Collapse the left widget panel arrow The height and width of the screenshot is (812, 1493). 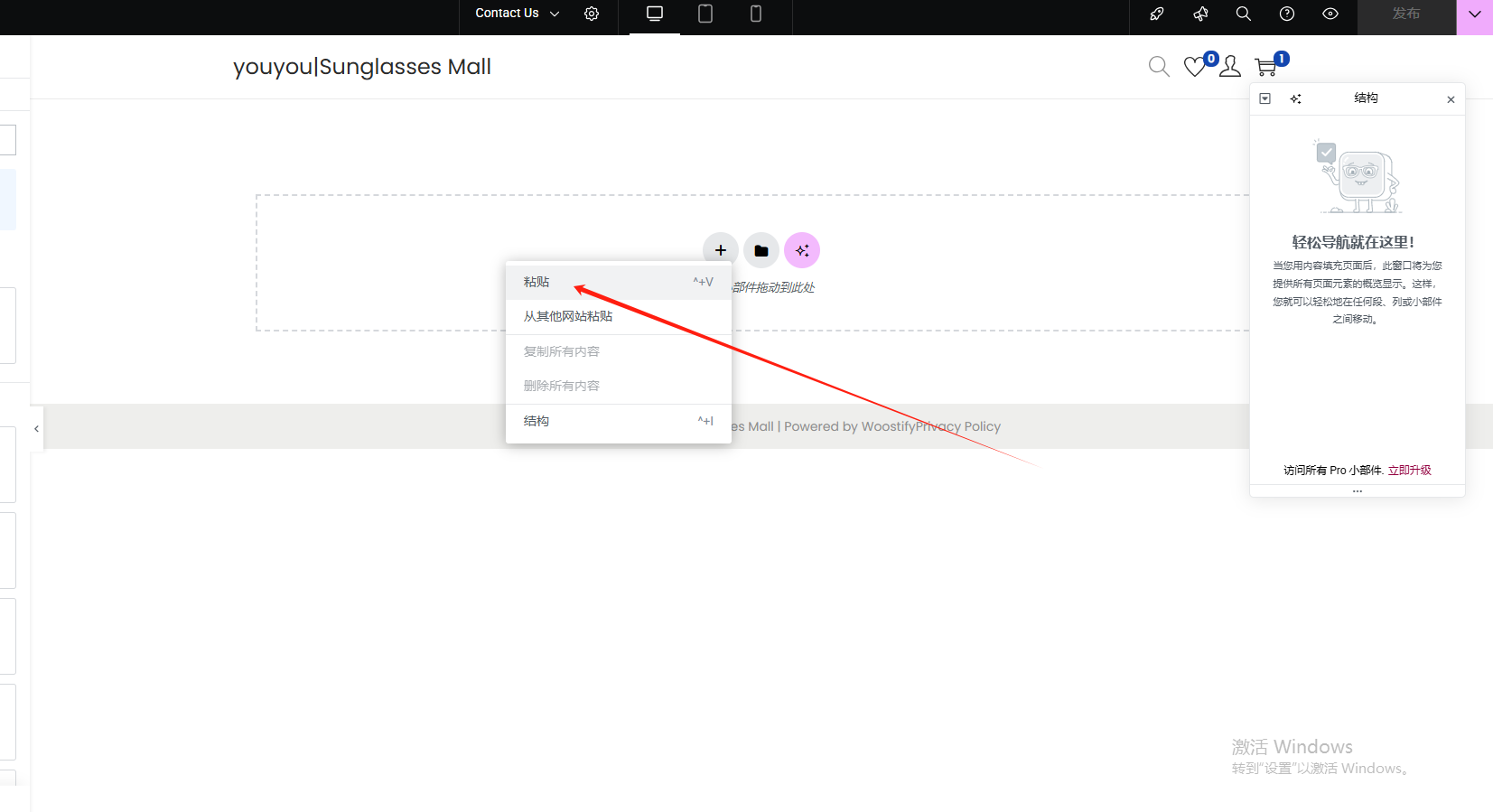[36, 429]
